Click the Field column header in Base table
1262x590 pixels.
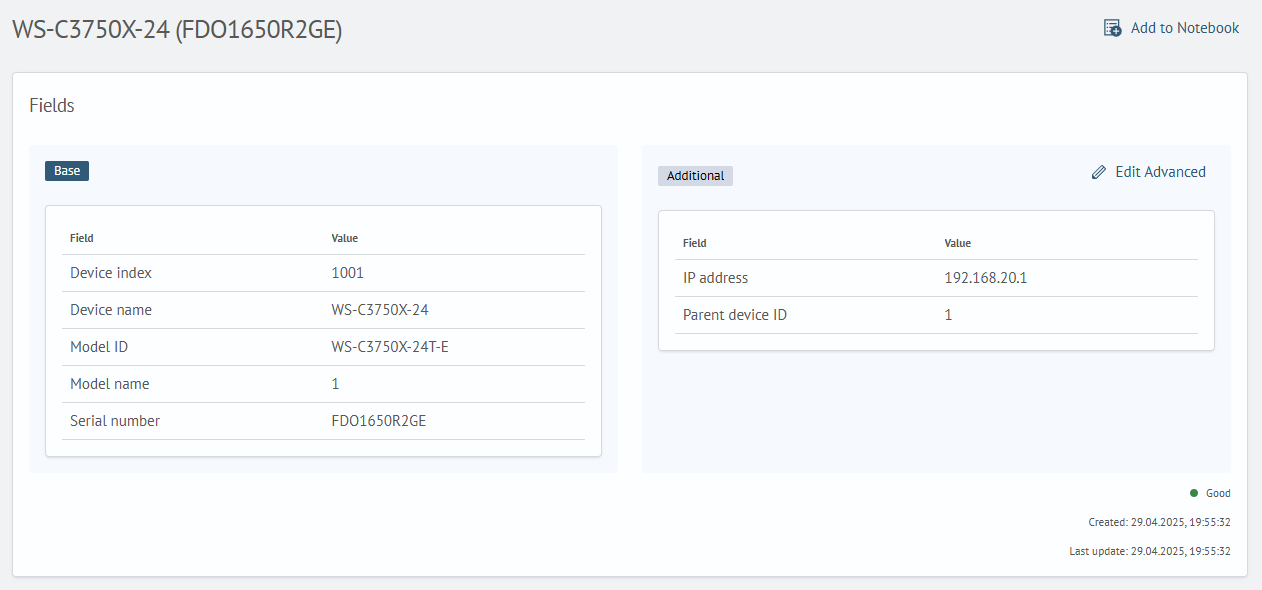pos(82,238)
